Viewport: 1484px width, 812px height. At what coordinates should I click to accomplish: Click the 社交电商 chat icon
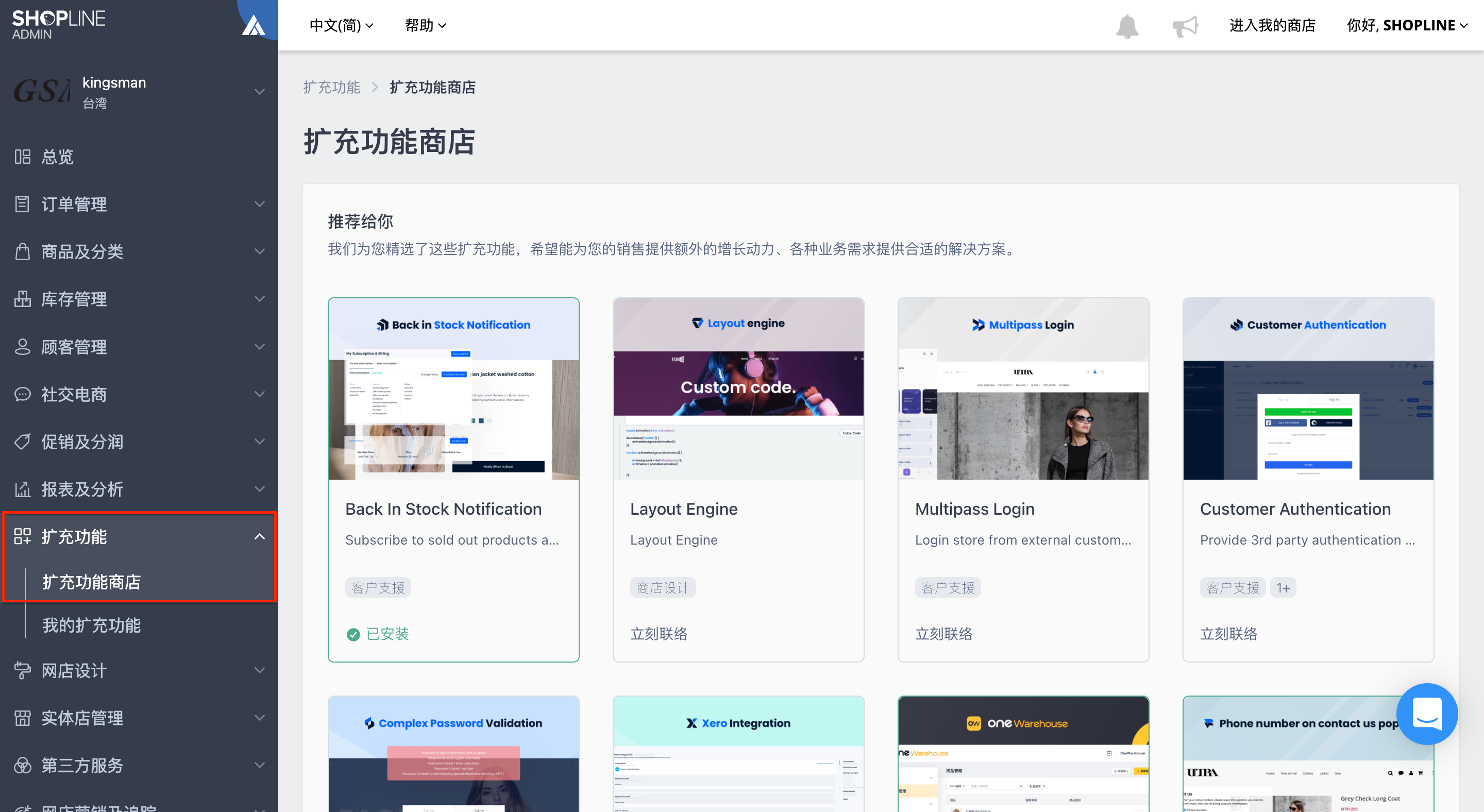[23, 394]
